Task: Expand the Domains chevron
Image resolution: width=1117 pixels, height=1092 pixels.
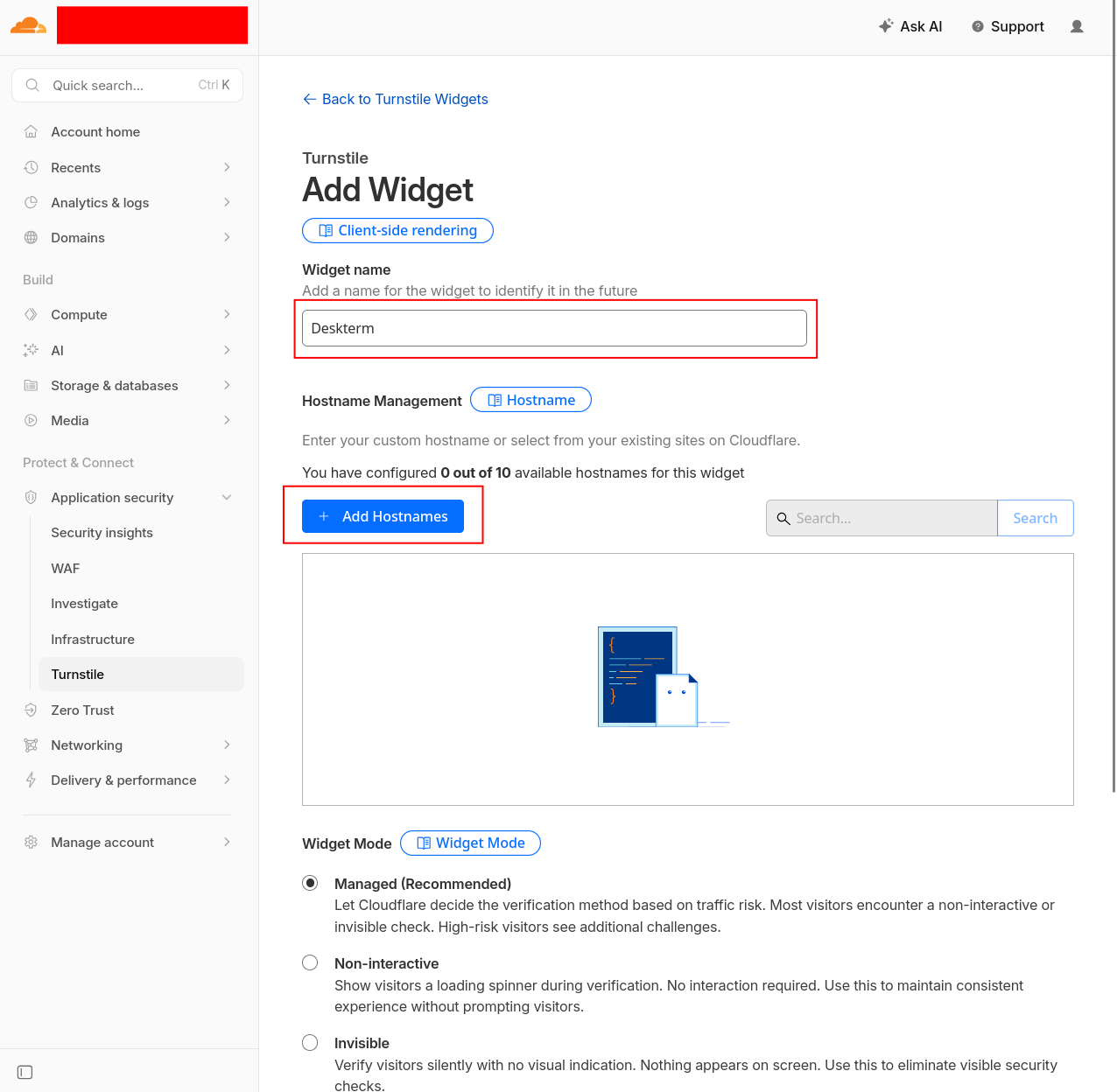Action: 227,237
